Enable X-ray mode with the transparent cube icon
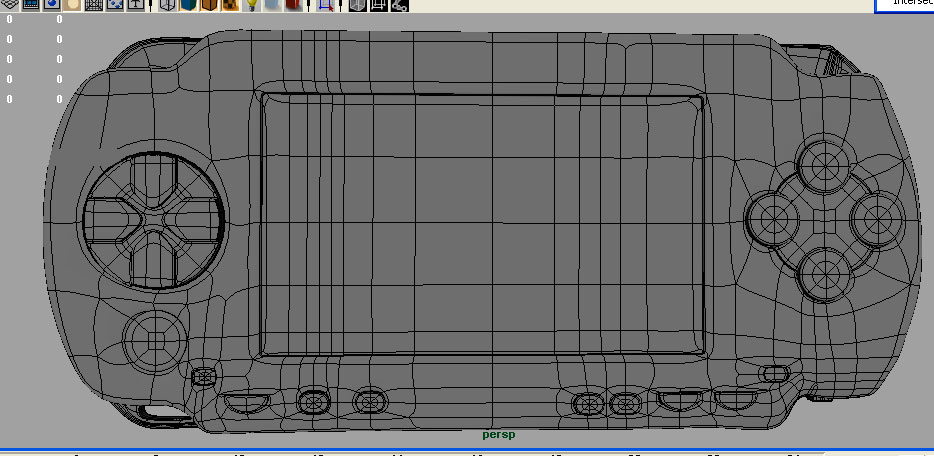 (x=357, y=5)
